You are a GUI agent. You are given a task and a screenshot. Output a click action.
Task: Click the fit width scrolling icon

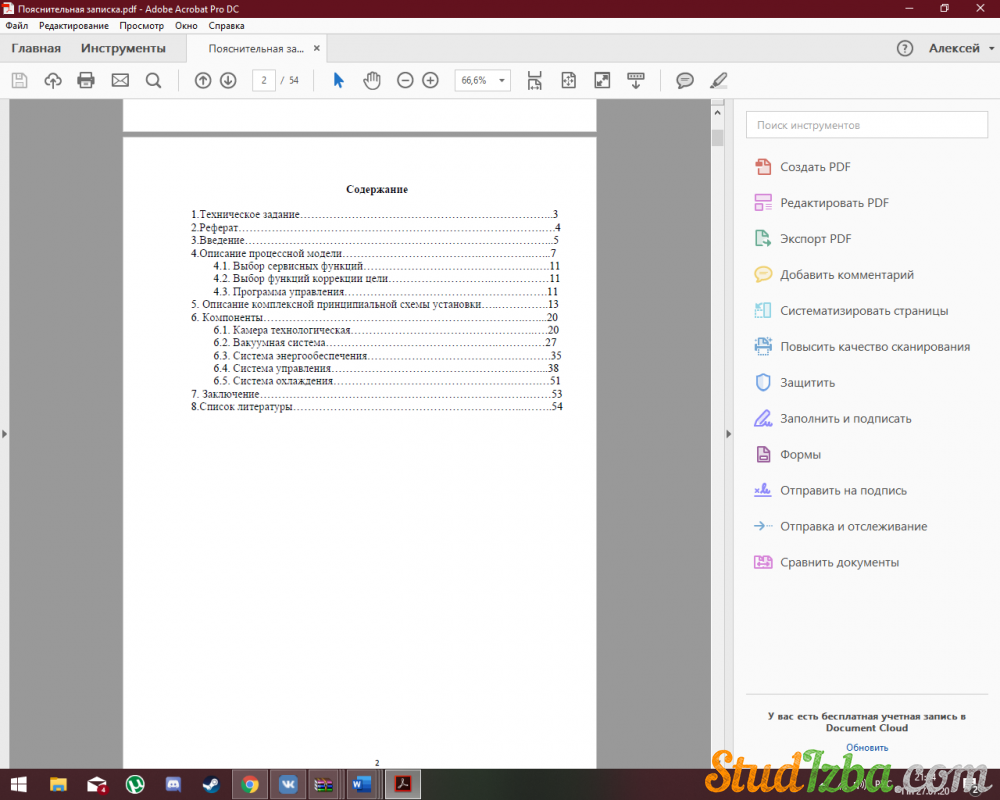[x=534, y=80]
